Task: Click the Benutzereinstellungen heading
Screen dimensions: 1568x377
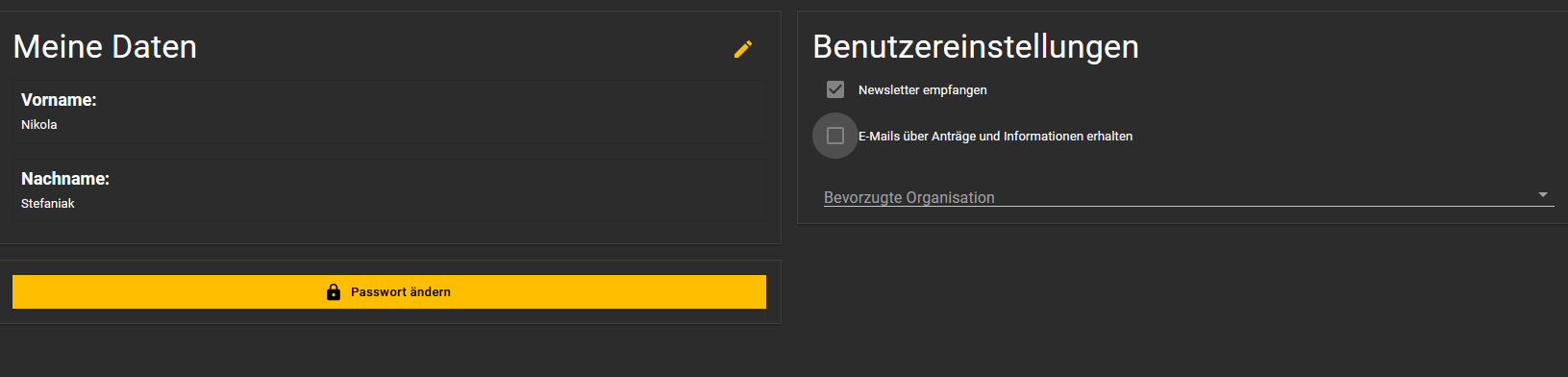Action: tap(976, 46)
